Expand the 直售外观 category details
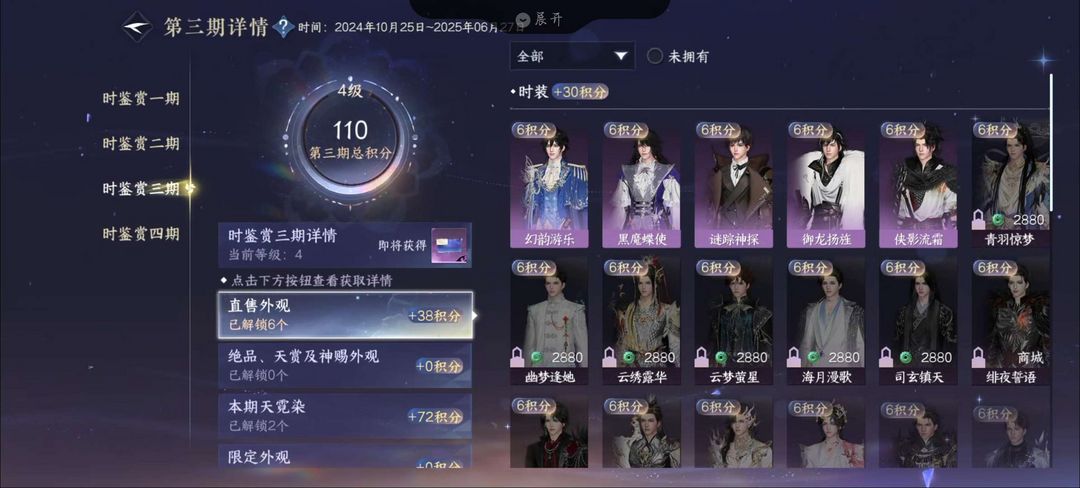The image size is (1080, 488). (x=346, y=315)
